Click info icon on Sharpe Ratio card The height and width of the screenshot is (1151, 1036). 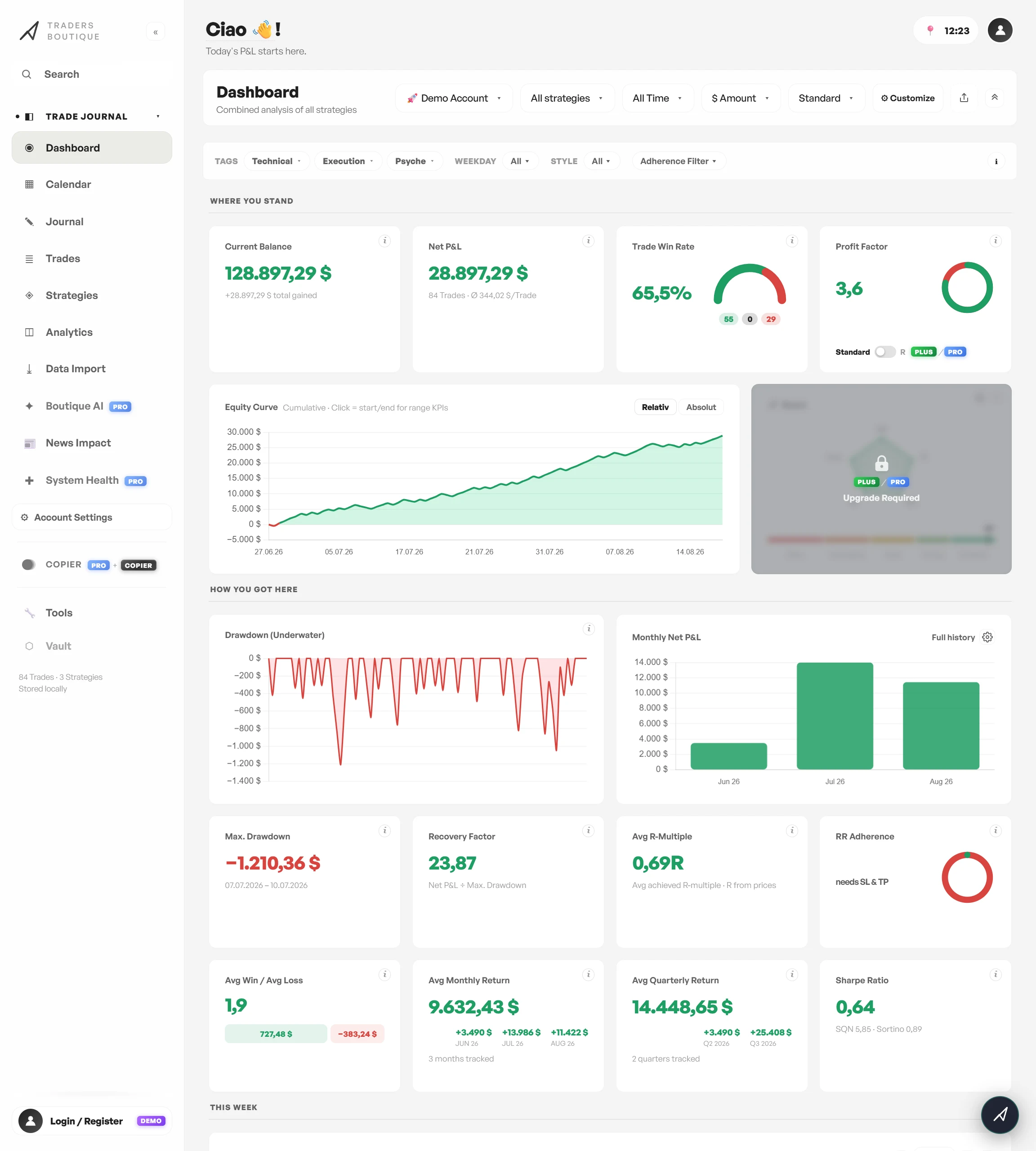click(x=996, y=975)
